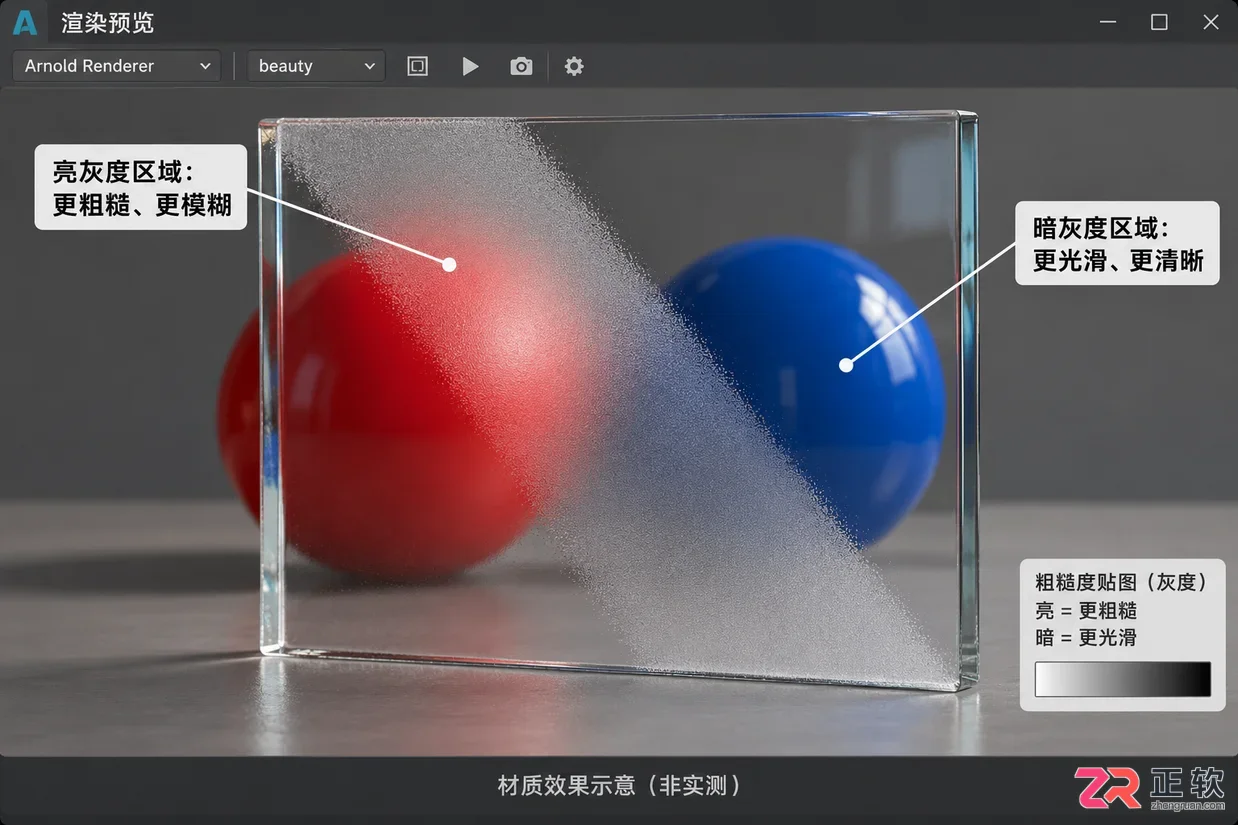Click the 亮 = 更粗糙 legend text
The width and height of the screenshot is (1238, 825).
[1086, 611]
